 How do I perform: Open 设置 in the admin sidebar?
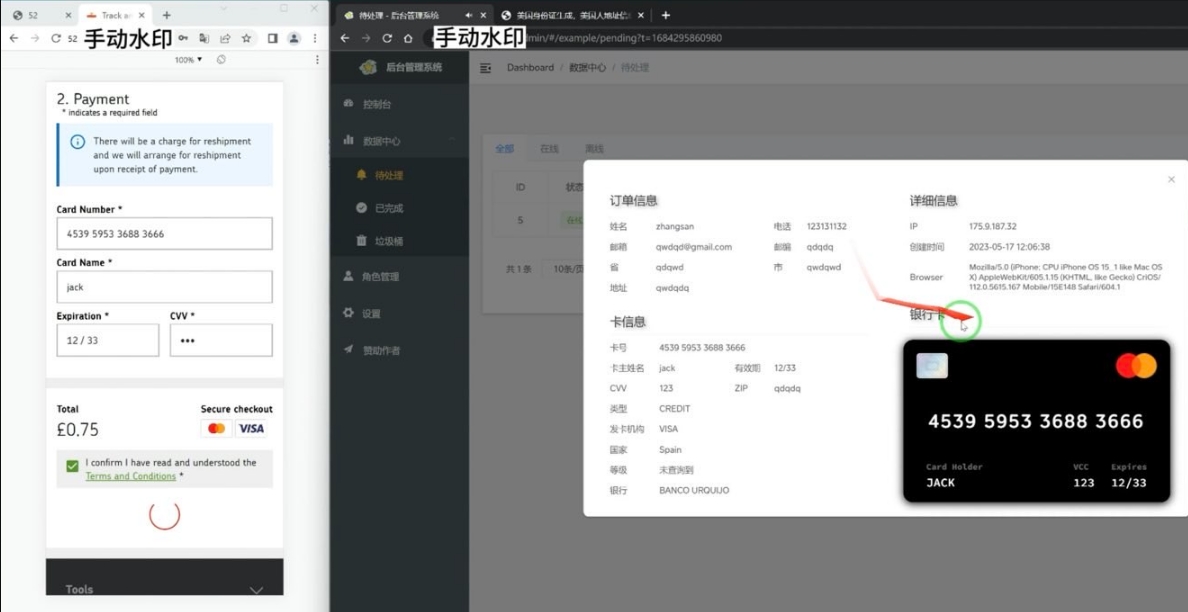(400, 314)
